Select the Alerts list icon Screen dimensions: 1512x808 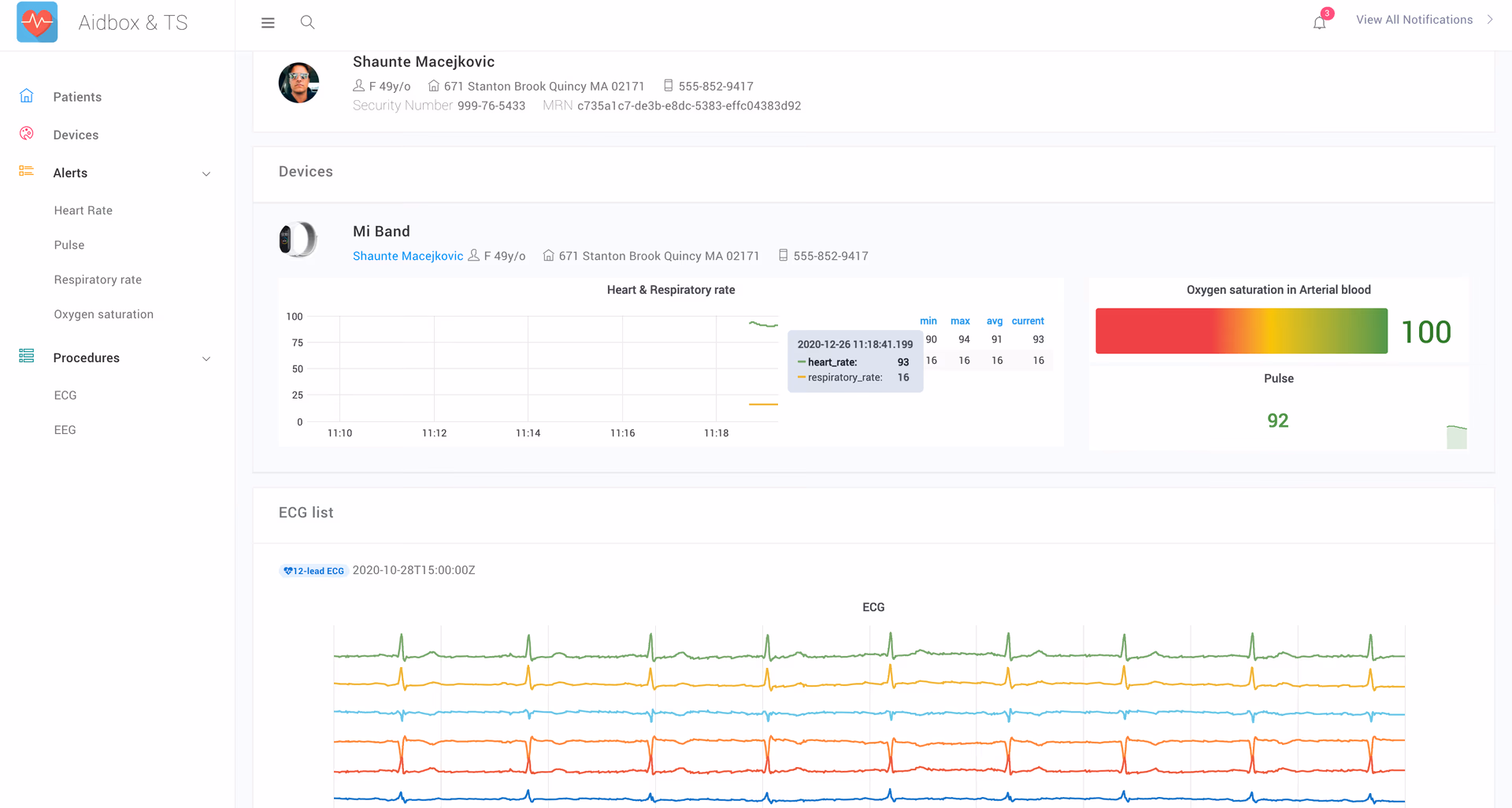tap(26, 172)
